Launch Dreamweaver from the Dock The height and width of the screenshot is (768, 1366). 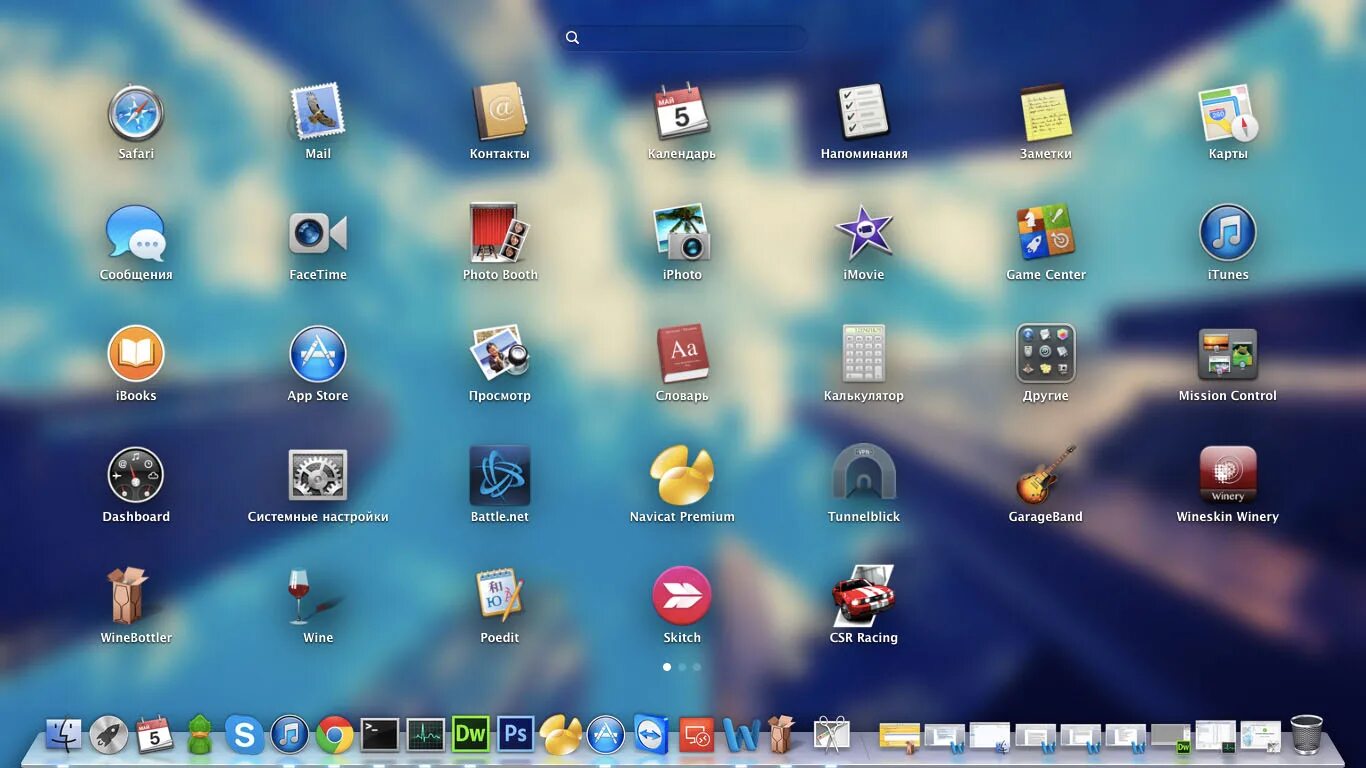(x=470, y=734)
